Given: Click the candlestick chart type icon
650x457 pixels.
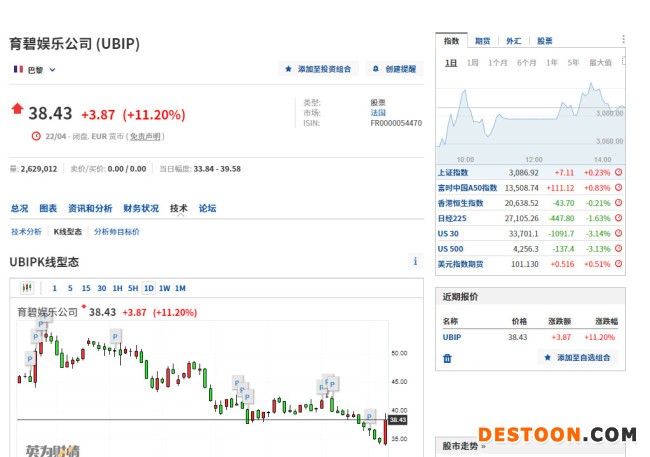Looking at the screenshot, I should [27, 287].
